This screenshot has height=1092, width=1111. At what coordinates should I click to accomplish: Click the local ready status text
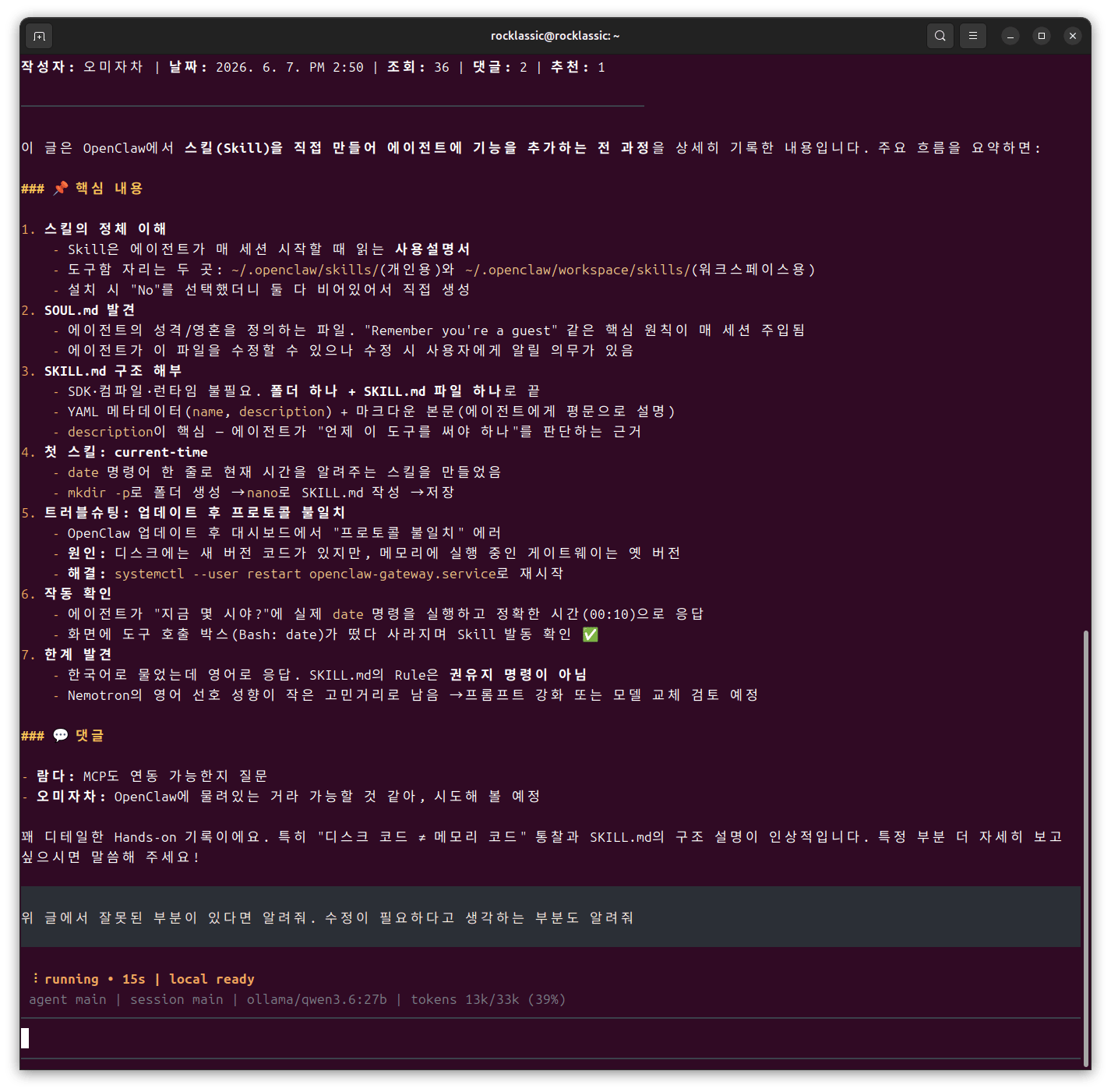click(x=212, y=979)
